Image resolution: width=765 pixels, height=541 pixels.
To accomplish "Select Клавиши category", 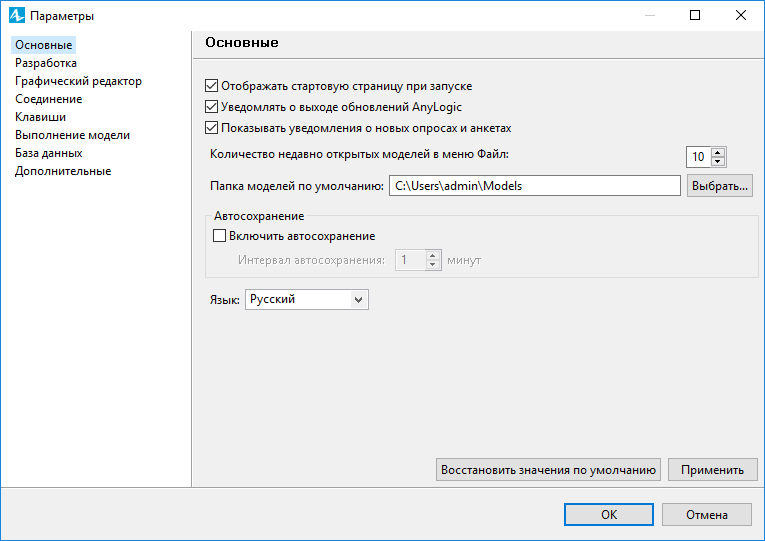I will tap(40, 117).
